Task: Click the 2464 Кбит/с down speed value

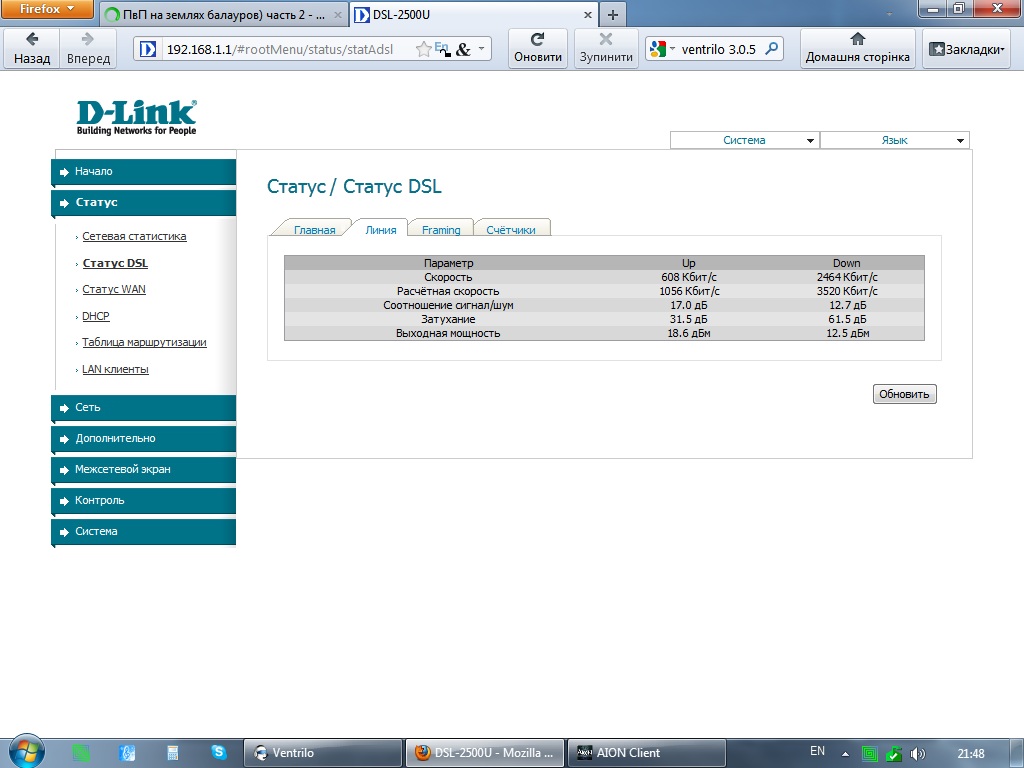Action: pyautogui.click(x=847, y=277)
